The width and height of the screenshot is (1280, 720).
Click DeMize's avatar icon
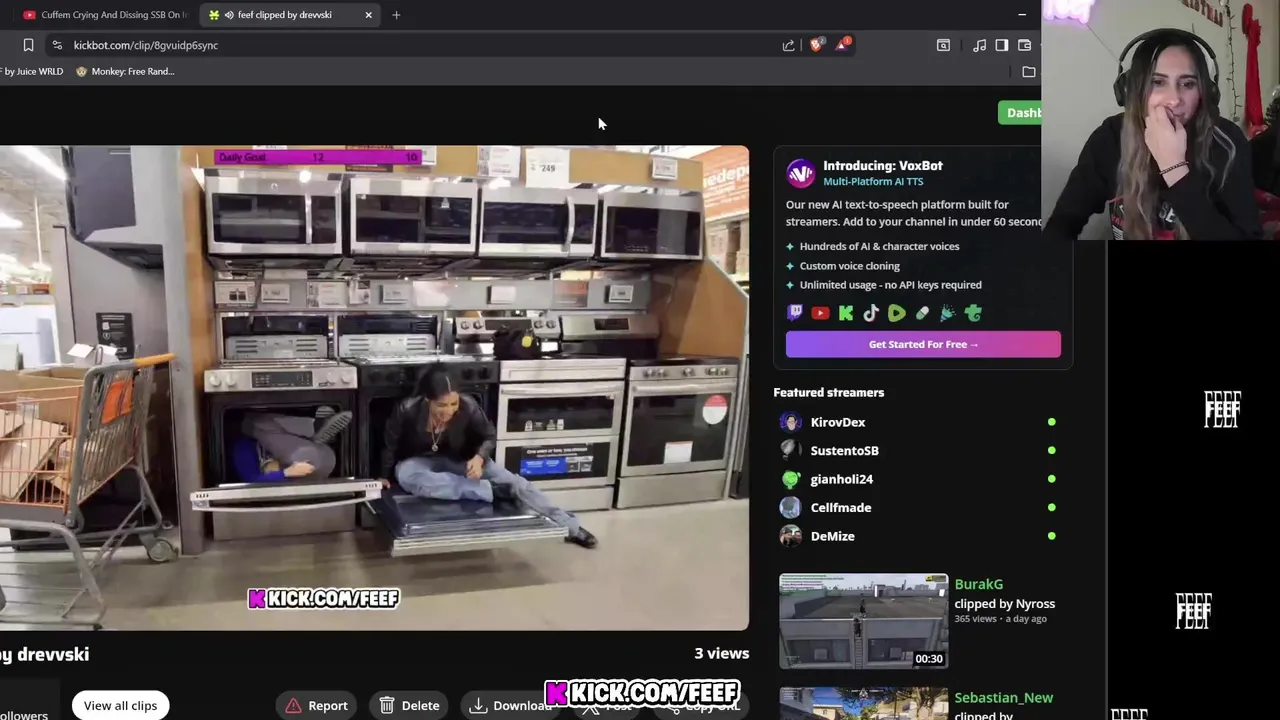pyautogui.click(x=791, y=536)
